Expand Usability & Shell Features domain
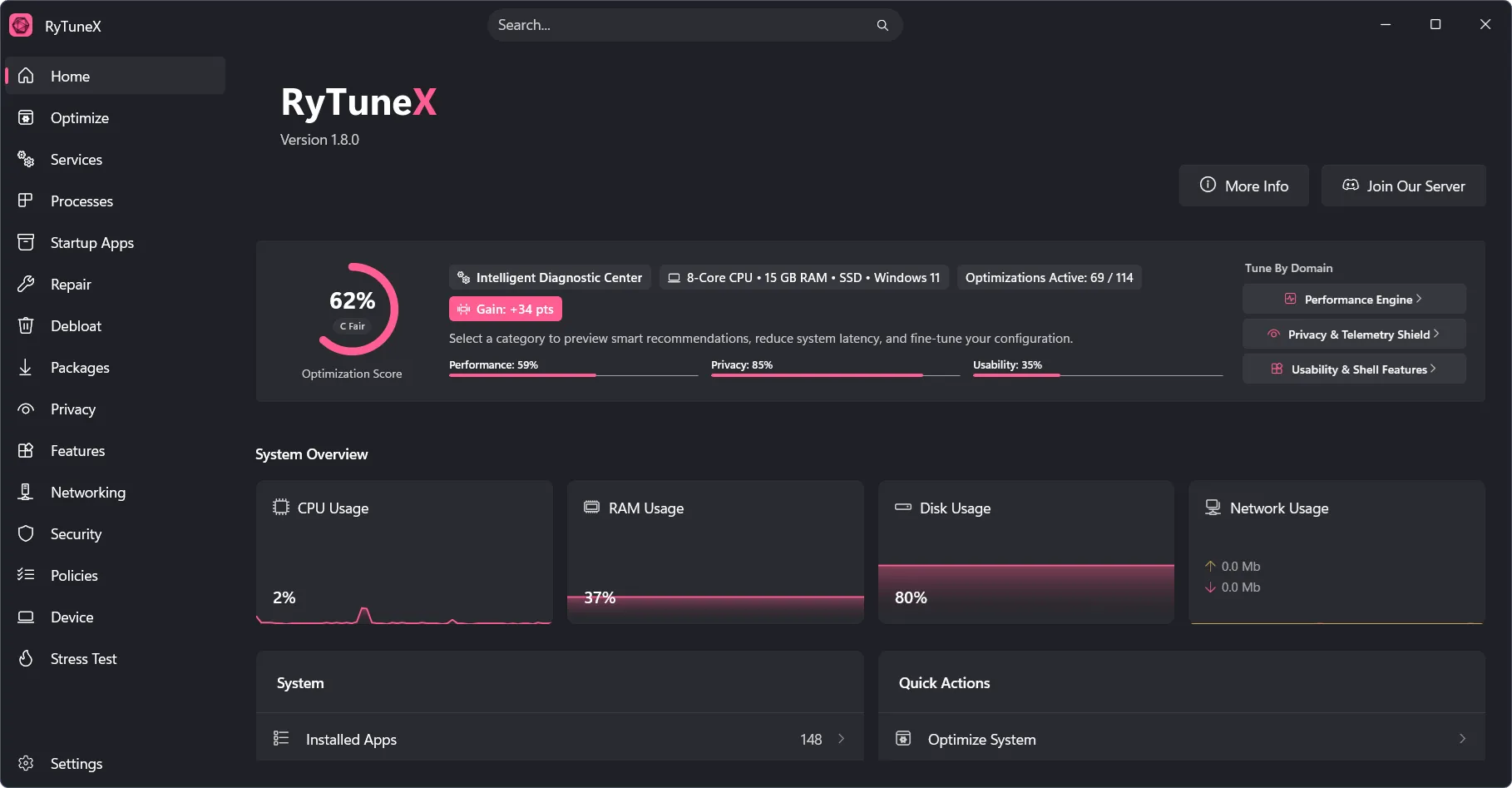This screenshot has height=788, width=1512. coord(1354,369)
